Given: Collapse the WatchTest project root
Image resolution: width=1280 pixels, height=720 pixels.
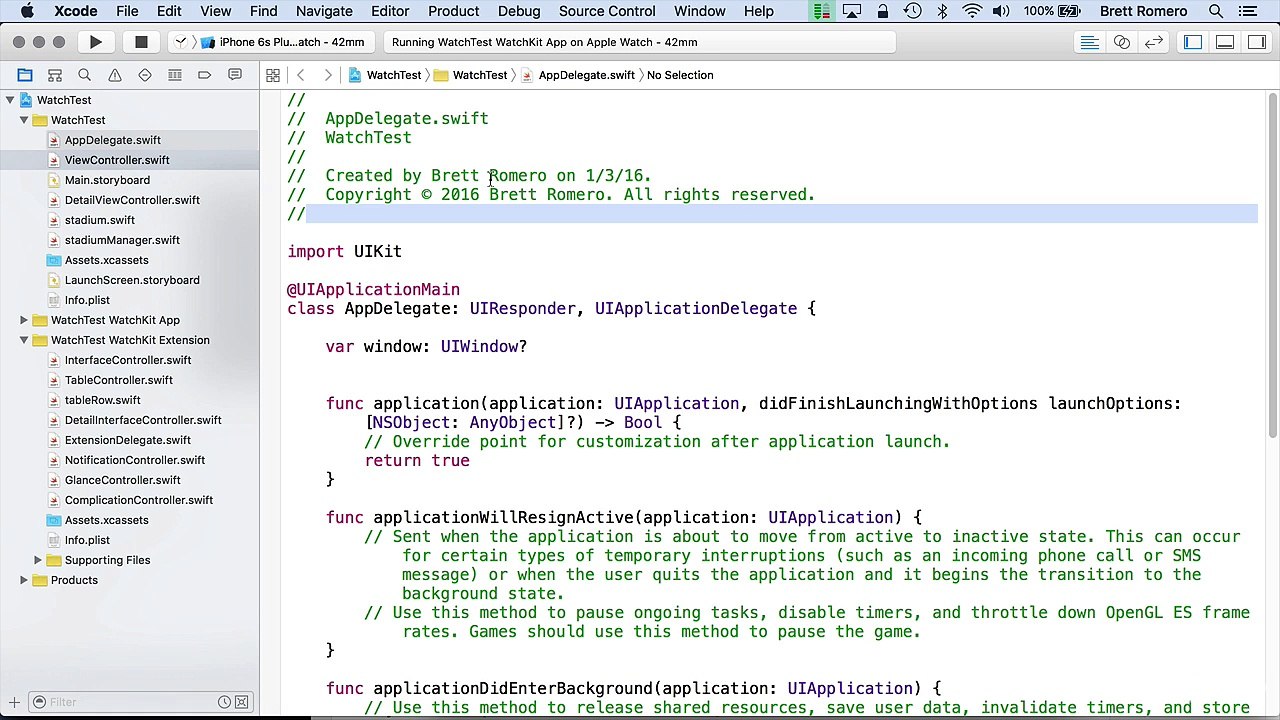Looking at the screenshot, I should pyautogui.click(x=10, y=100).
